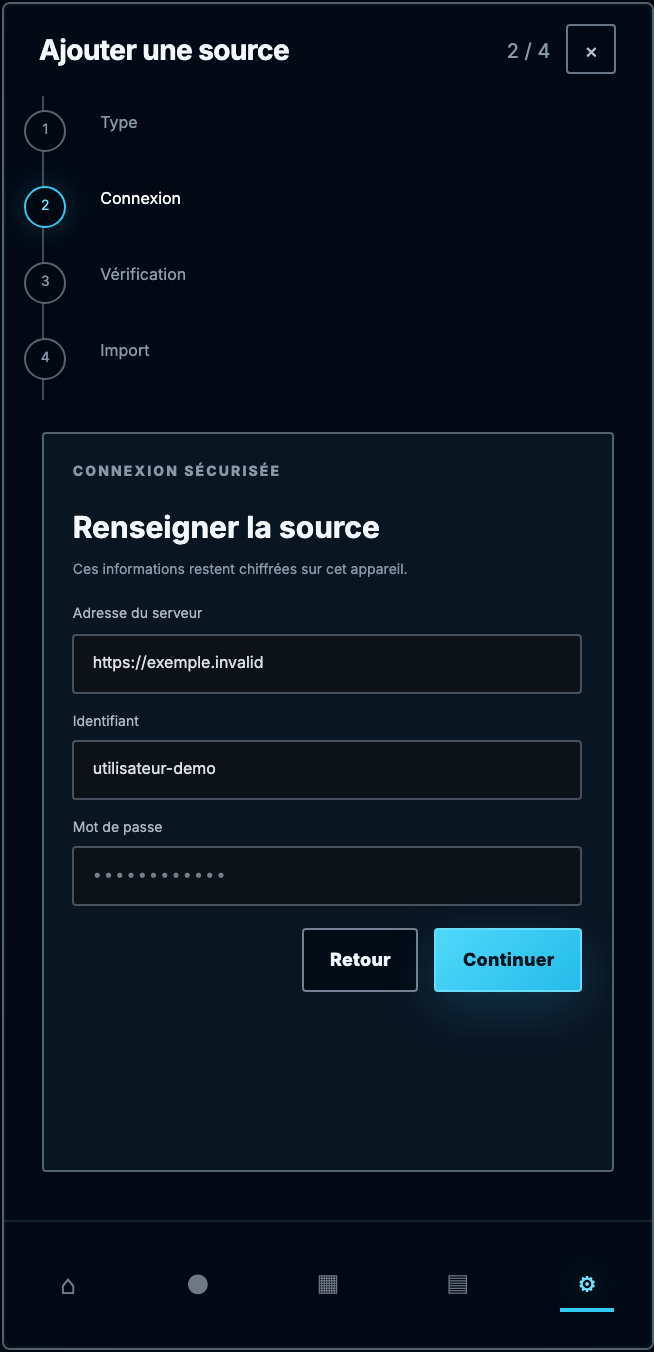Focus the Adresse du serveur field

tap(327, 663)
